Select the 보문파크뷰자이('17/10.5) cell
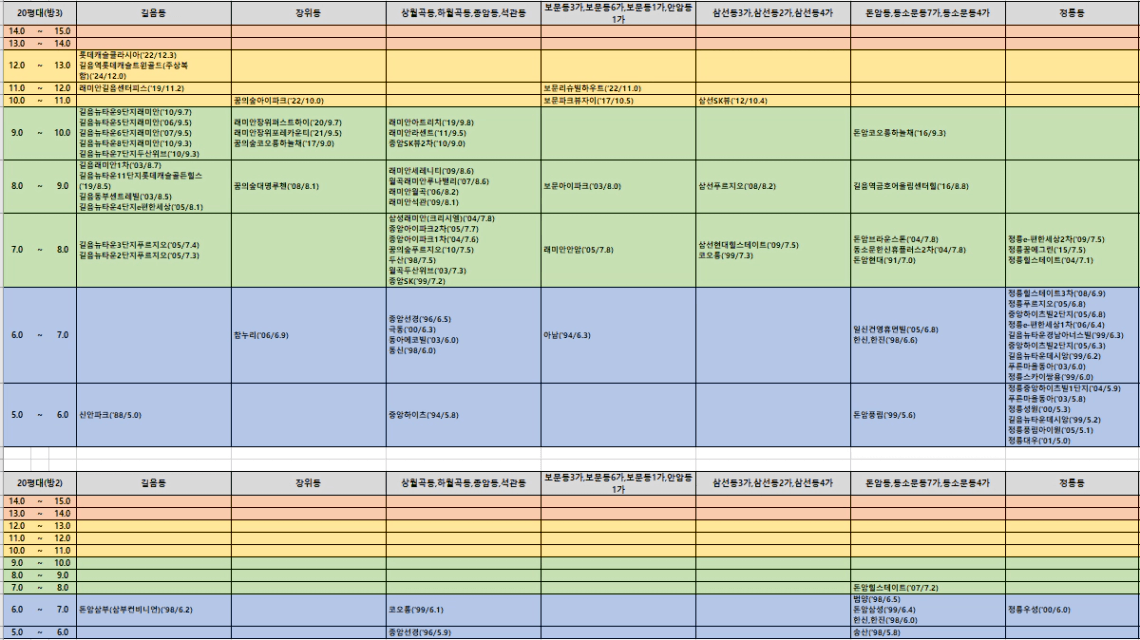The height and width of the screenshot is (640, 1140). tap(618, 100)
